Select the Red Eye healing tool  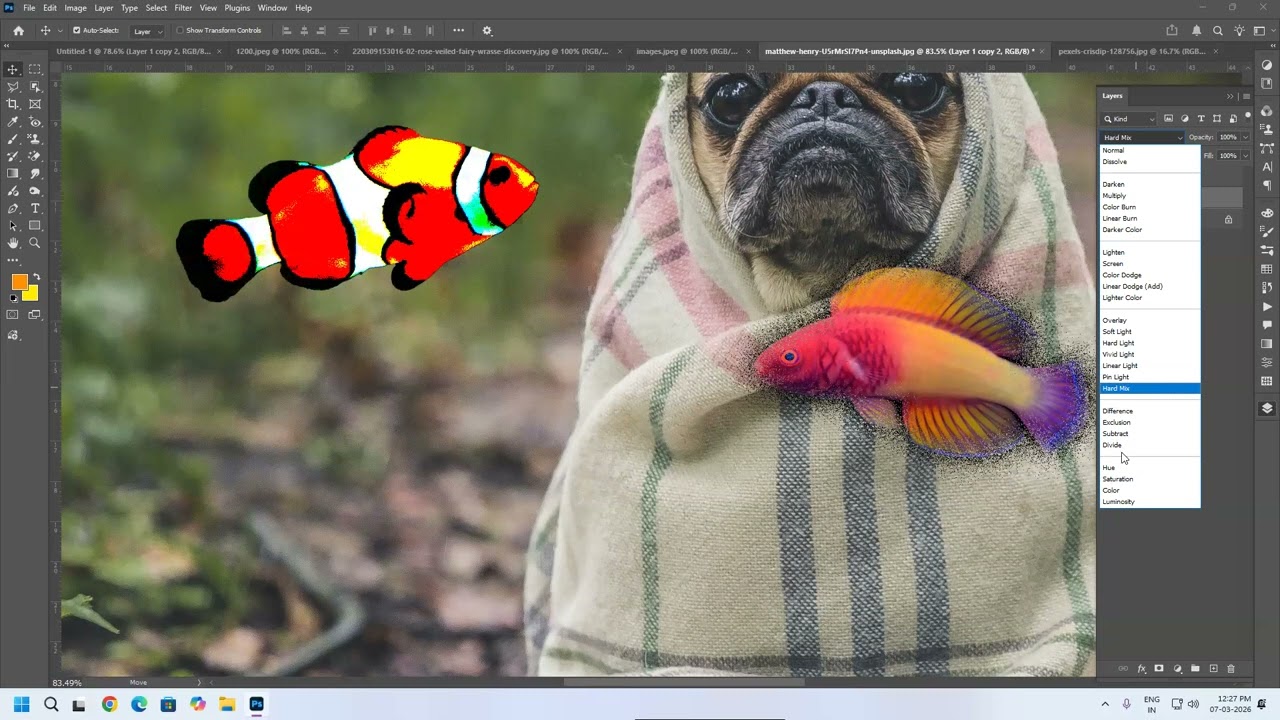(35, 122)
